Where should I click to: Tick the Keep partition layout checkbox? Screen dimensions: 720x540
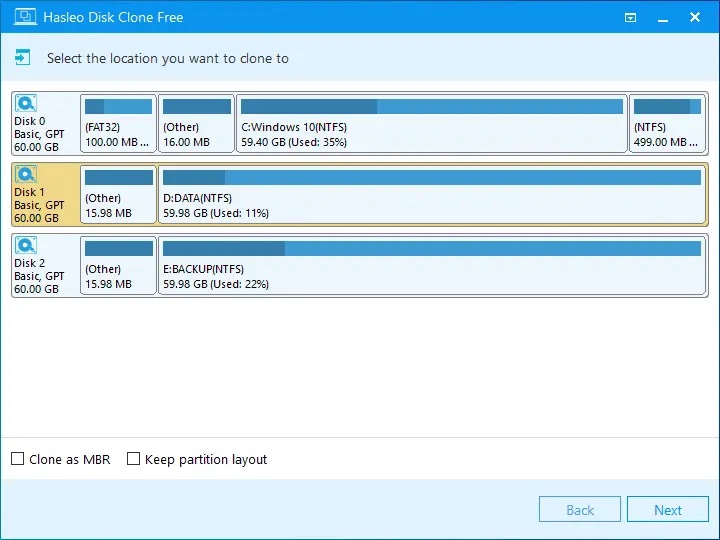click(x=133, y=459)
